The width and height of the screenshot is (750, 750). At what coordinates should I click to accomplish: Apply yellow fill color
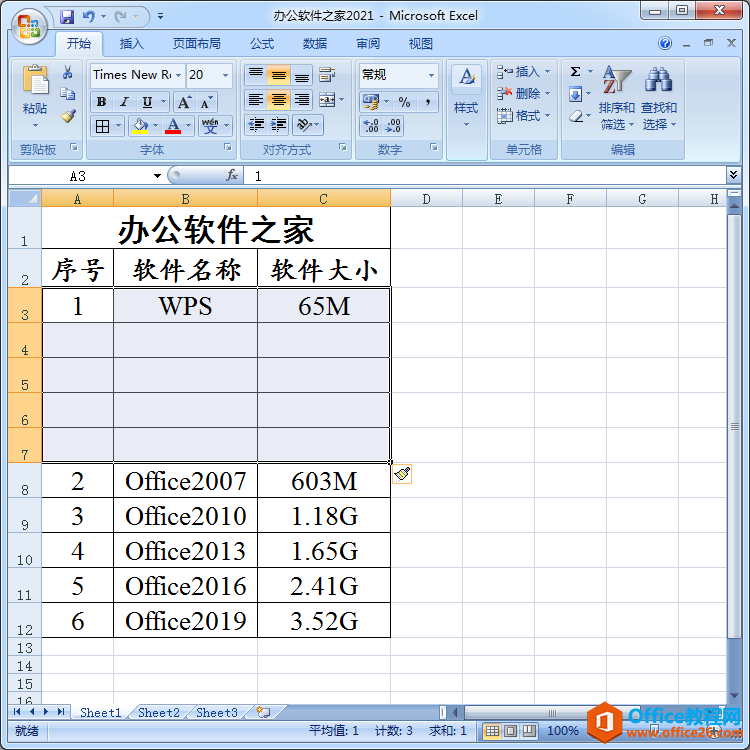tap(140, 126)
